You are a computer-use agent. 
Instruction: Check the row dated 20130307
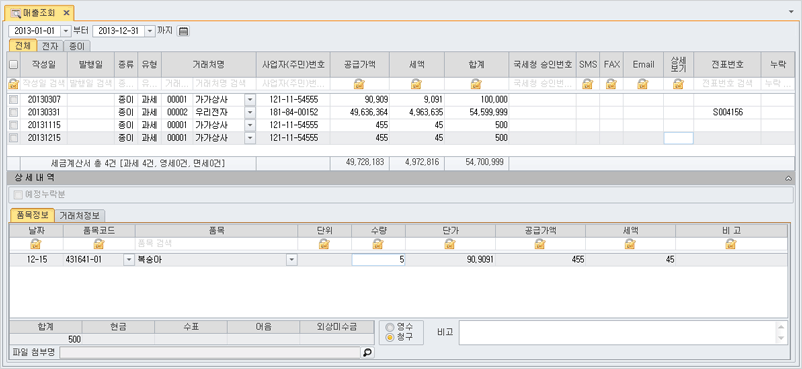pos(13,99)
